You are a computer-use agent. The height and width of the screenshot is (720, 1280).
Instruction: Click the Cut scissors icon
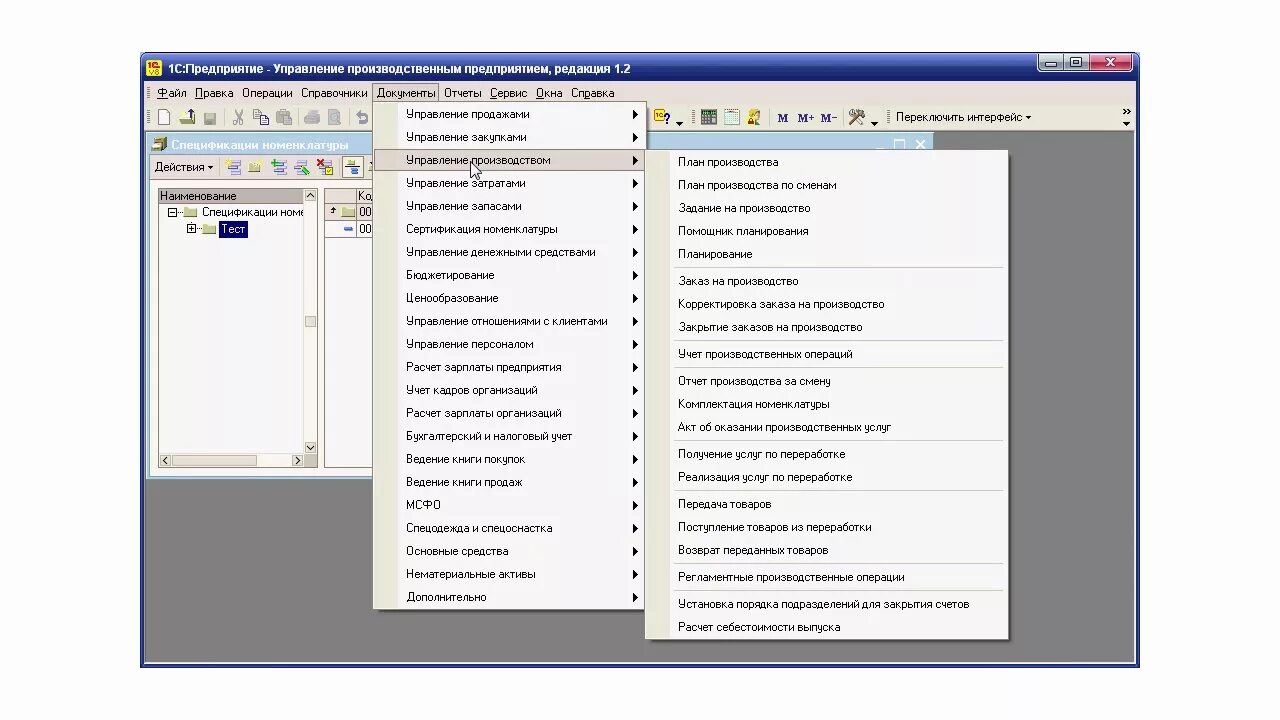coord(238,117)
